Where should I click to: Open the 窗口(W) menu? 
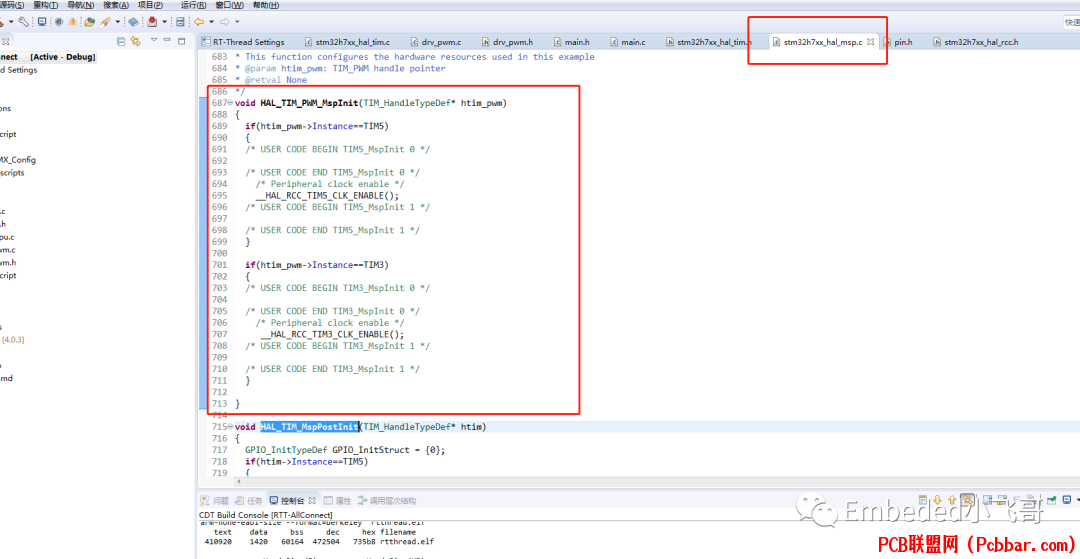229,5
